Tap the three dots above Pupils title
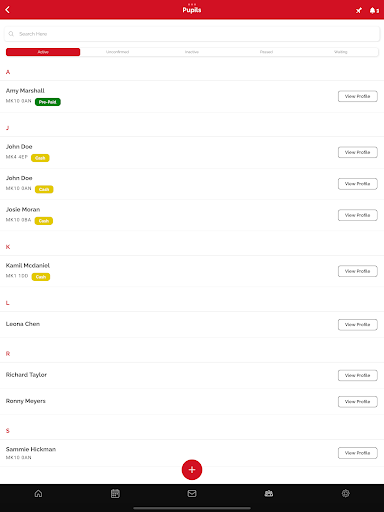Screen dimensions: 384x512 tap(192, 4)
